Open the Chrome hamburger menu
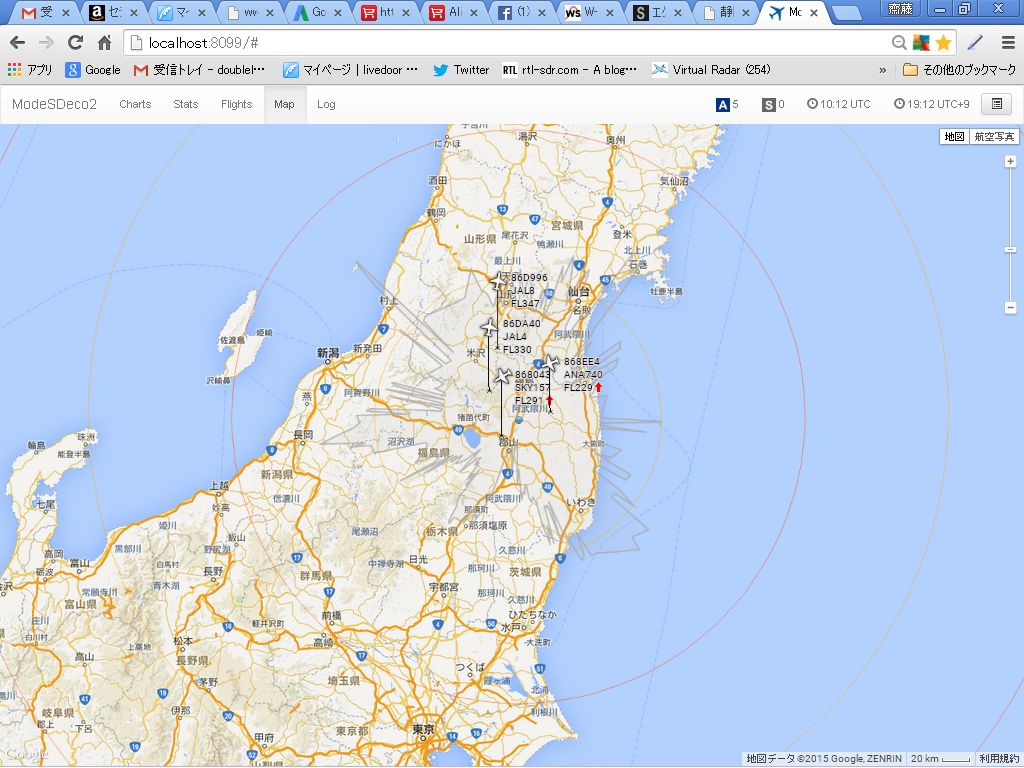This screenshot has width=1024, height=768. point(1008,43)
